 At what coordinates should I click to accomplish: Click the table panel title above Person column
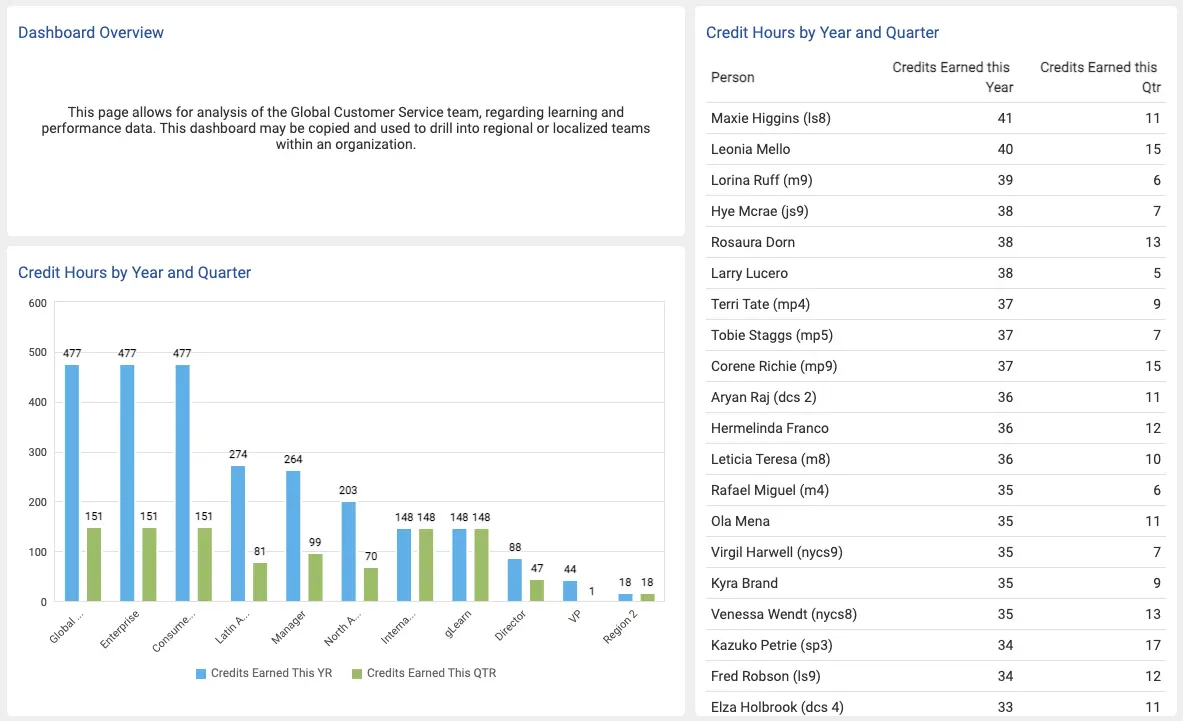[x=822, y=32]
